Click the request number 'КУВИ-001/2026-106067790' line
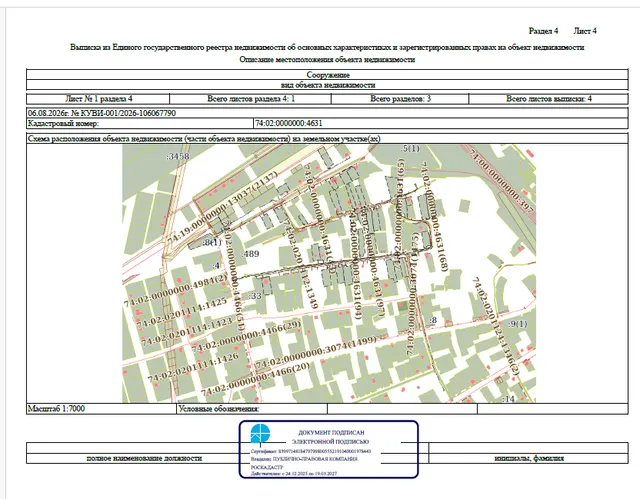The height and width of the screenshot is (499, 640). 102,113
